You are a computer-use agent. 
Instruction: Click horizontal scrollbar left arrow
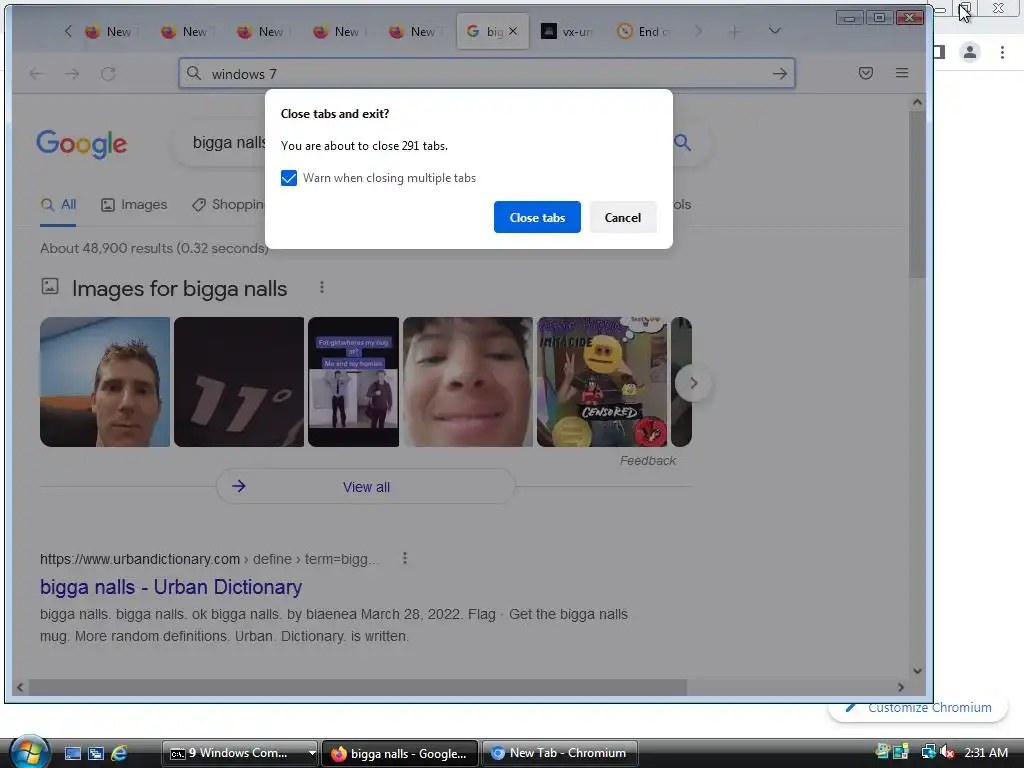tap(20, 688)
